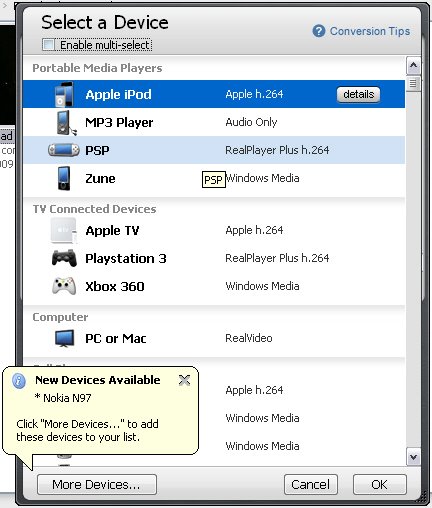Screen dimensions: 432x508
Task: Select the Xbox 360 device name
Action: pyautogui.click(x=115, y=287)
